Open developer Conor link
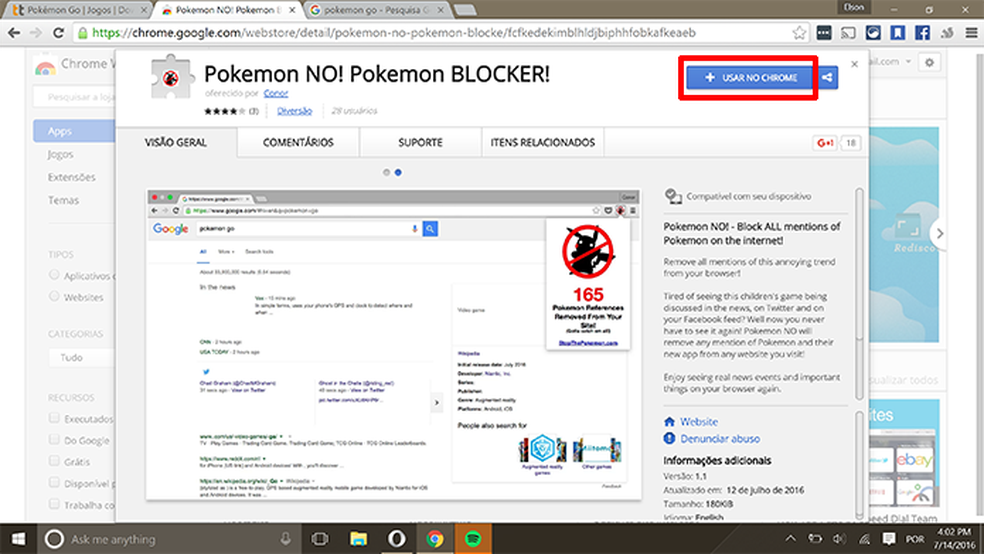This screenshot has width=984, height=554. pos(275,93)
